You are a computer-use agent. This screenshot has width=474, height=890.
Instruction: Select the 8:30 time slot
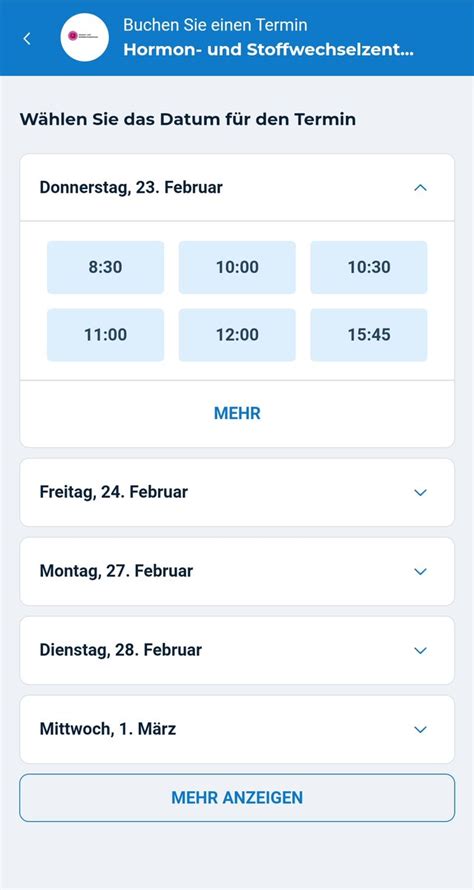click(106, 267)
